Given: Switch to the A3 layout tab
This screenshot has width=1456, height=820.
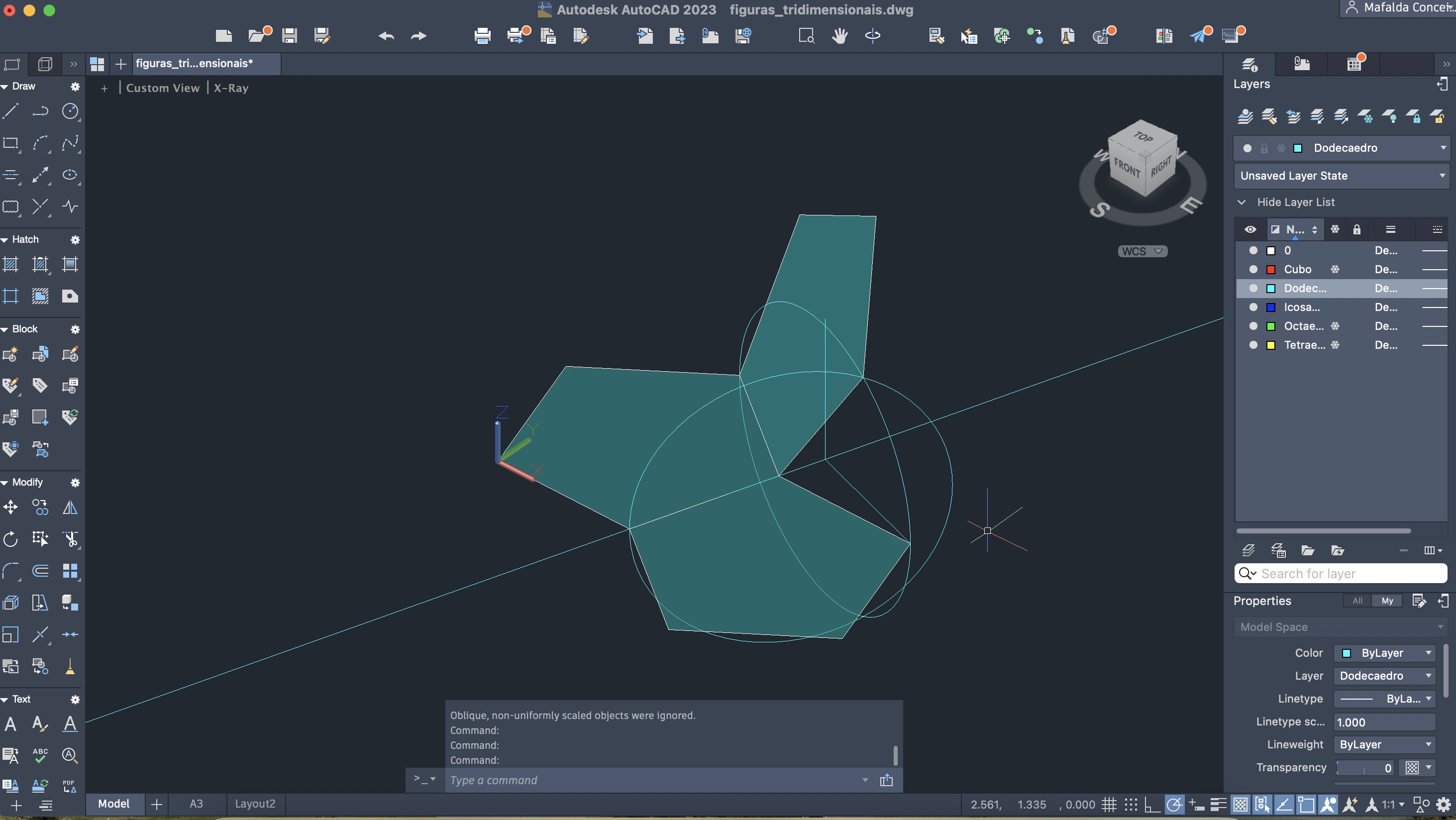Looking at the screenshot, I should point(196,804).
